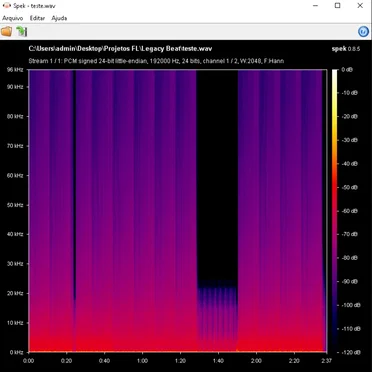The image size is (372, 372).
Task: Click the dB color gradient bar
Action: 334,211
